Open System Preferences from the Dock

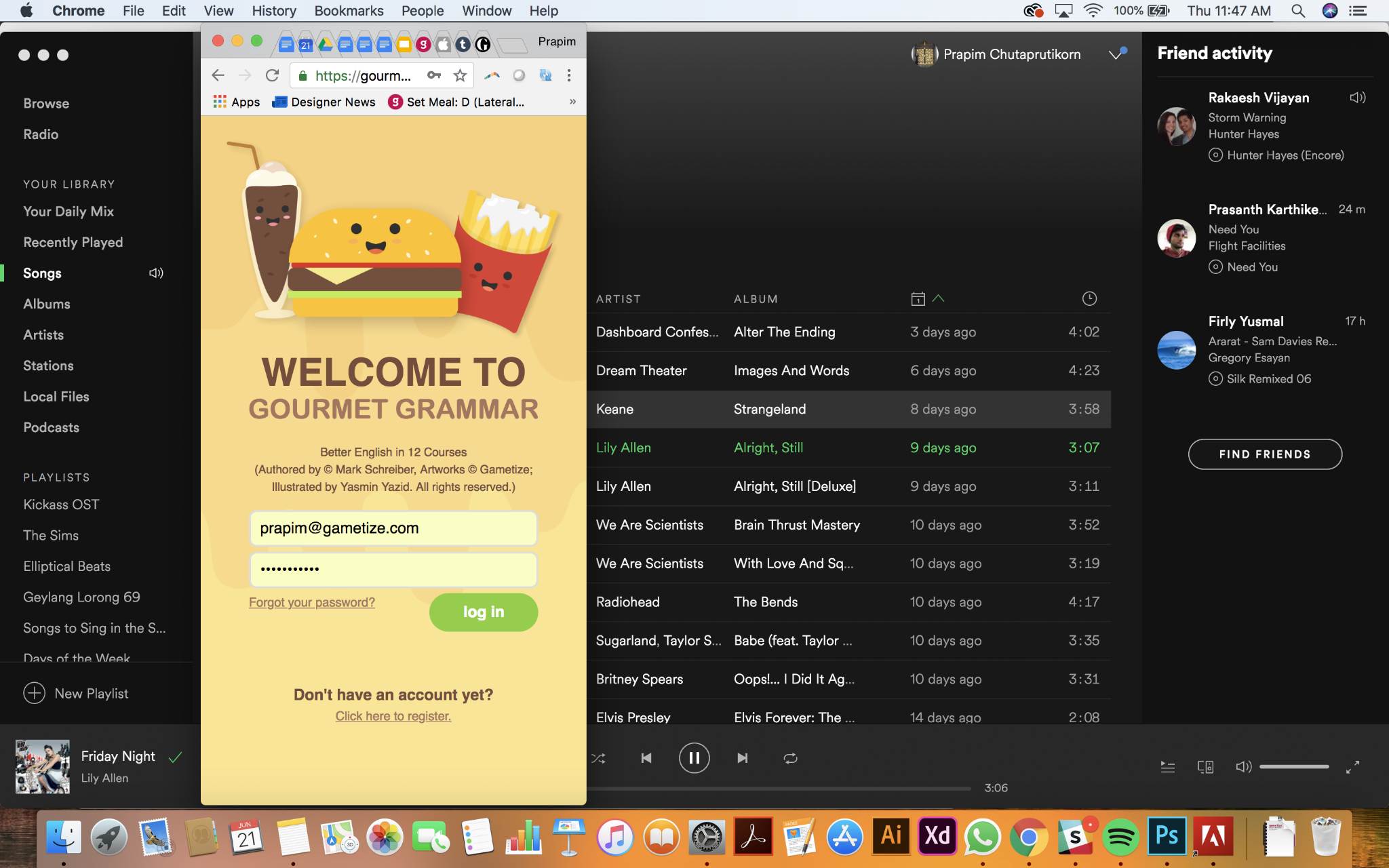coord(707,837)
